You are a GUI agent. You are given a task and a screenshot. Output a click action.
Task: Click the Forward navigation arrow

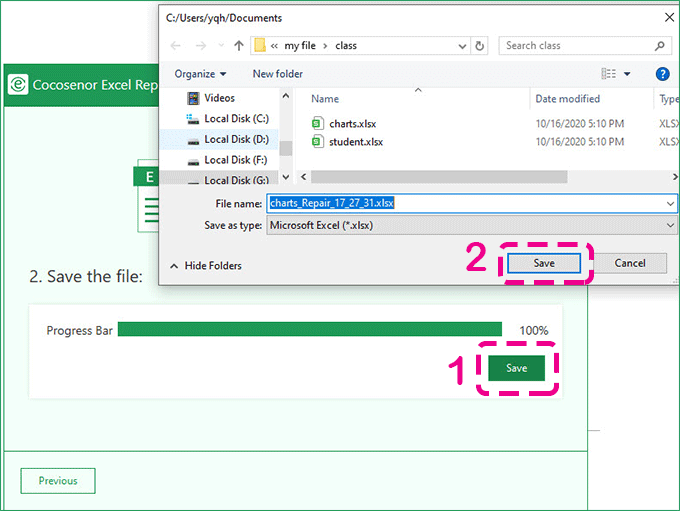click(x=201, y=46)
